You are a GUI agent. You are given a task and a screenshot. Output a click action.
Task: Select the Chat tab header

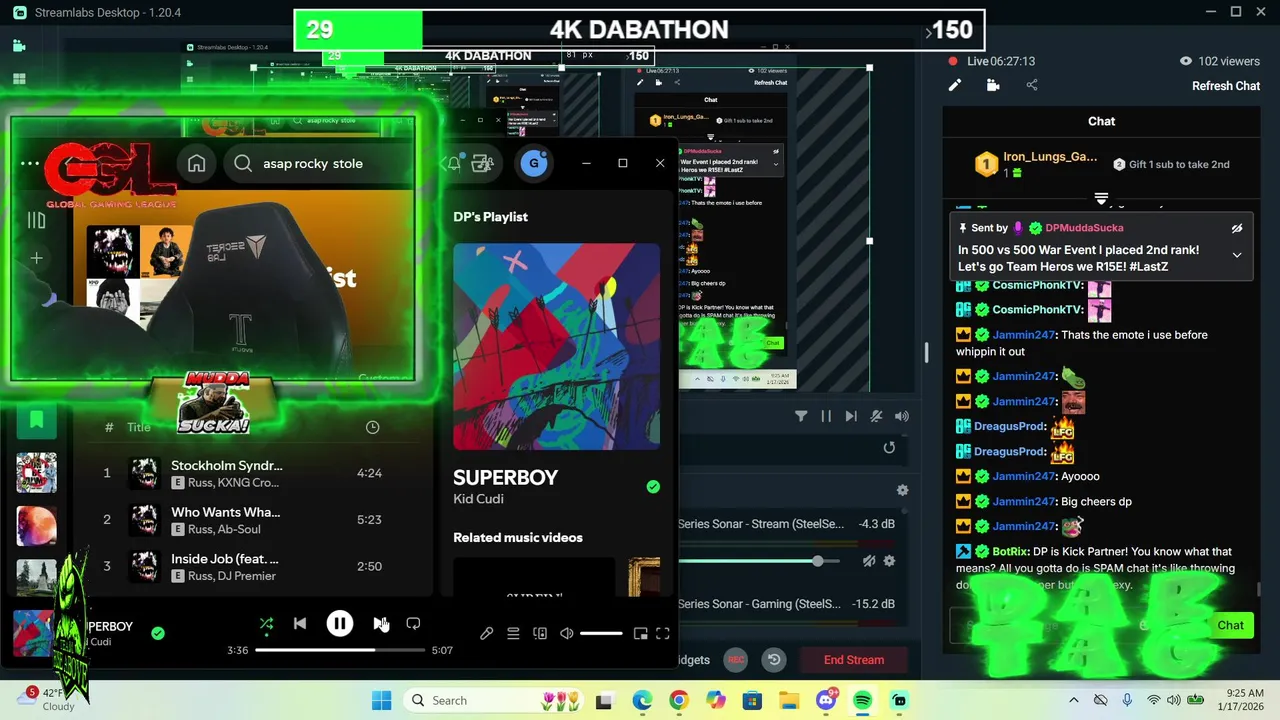[1101, 121]
